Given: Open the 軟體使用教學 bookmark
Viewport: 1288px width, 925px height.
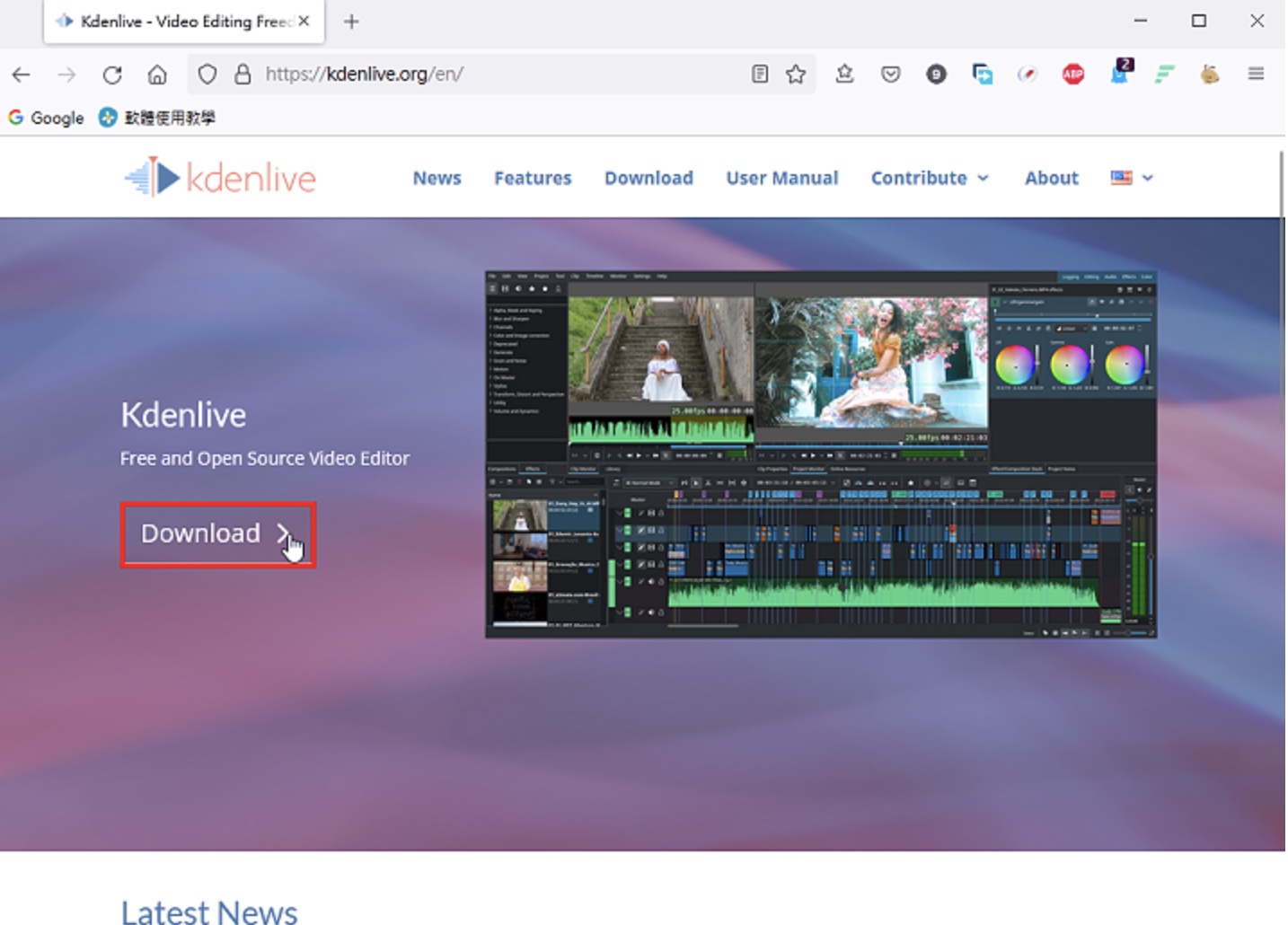Looking at the screenshot, I should pos(157,118).
